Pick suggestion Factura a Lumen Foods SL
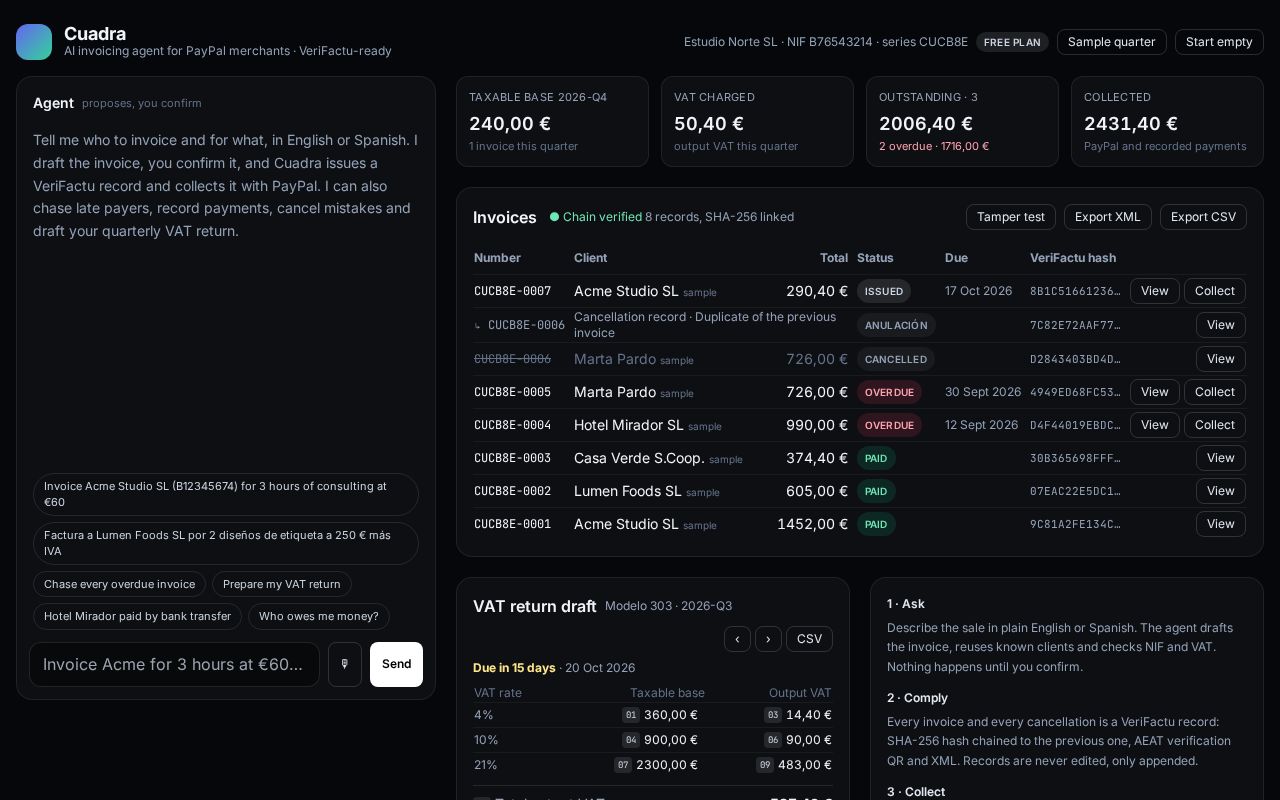1280x800 pixels. (x=226, y=543)
